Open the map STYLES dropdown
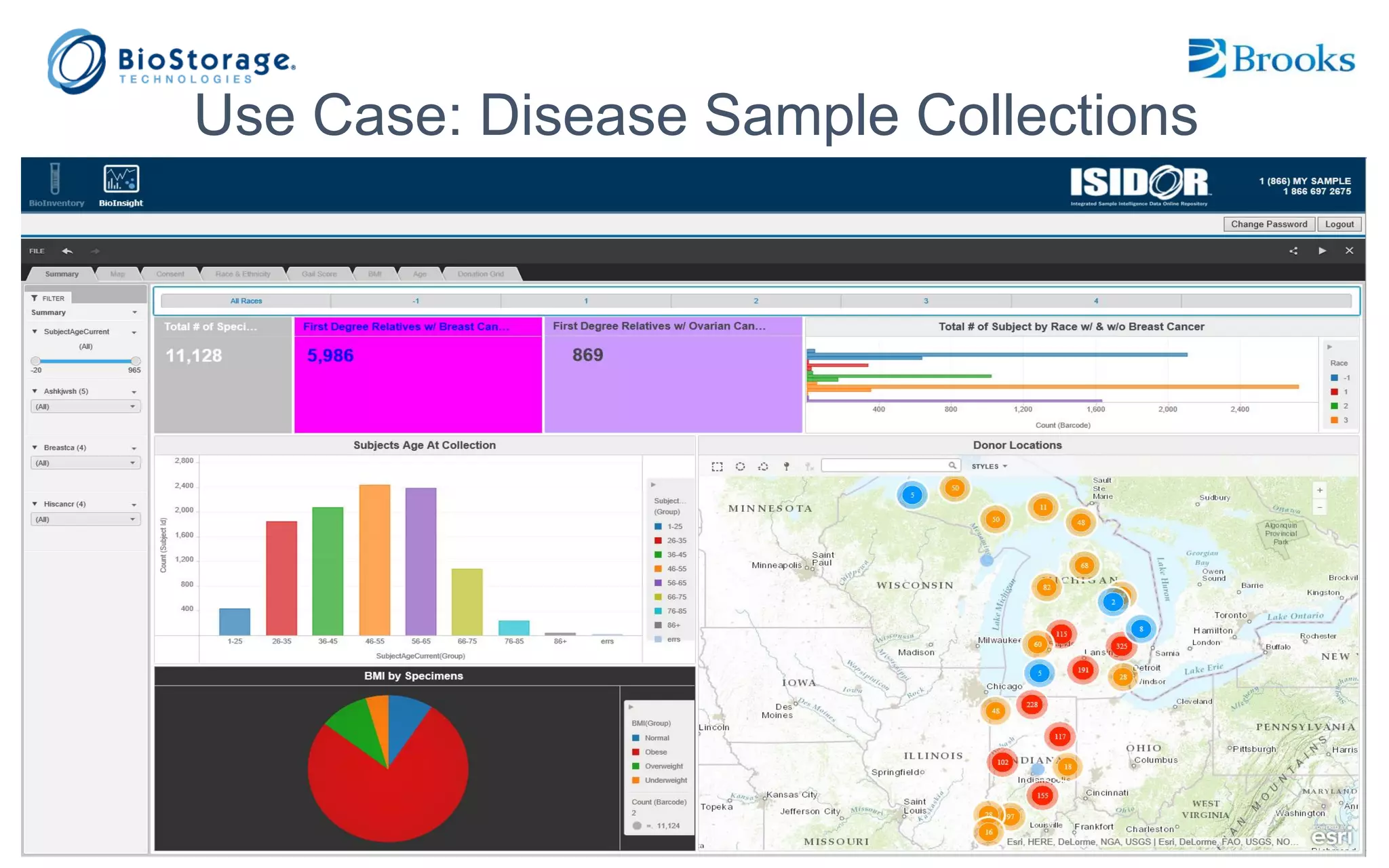1389x868 pixels. (x=989, y=467)
